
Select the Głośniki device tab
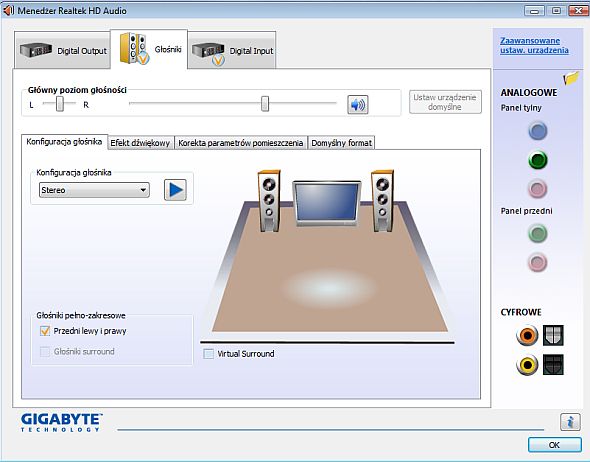click(x=149, y=49)
